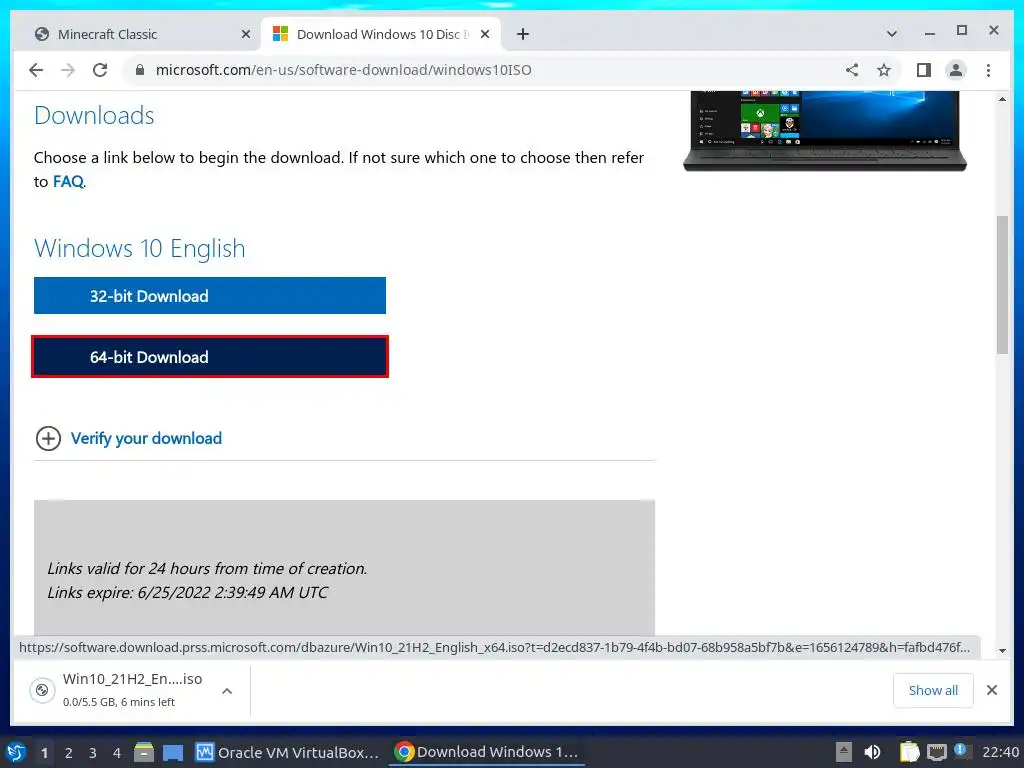Open the tab search dropdown chevron
The width and height of the screenshot is (1024, 768).
click(x=891, y=34)
